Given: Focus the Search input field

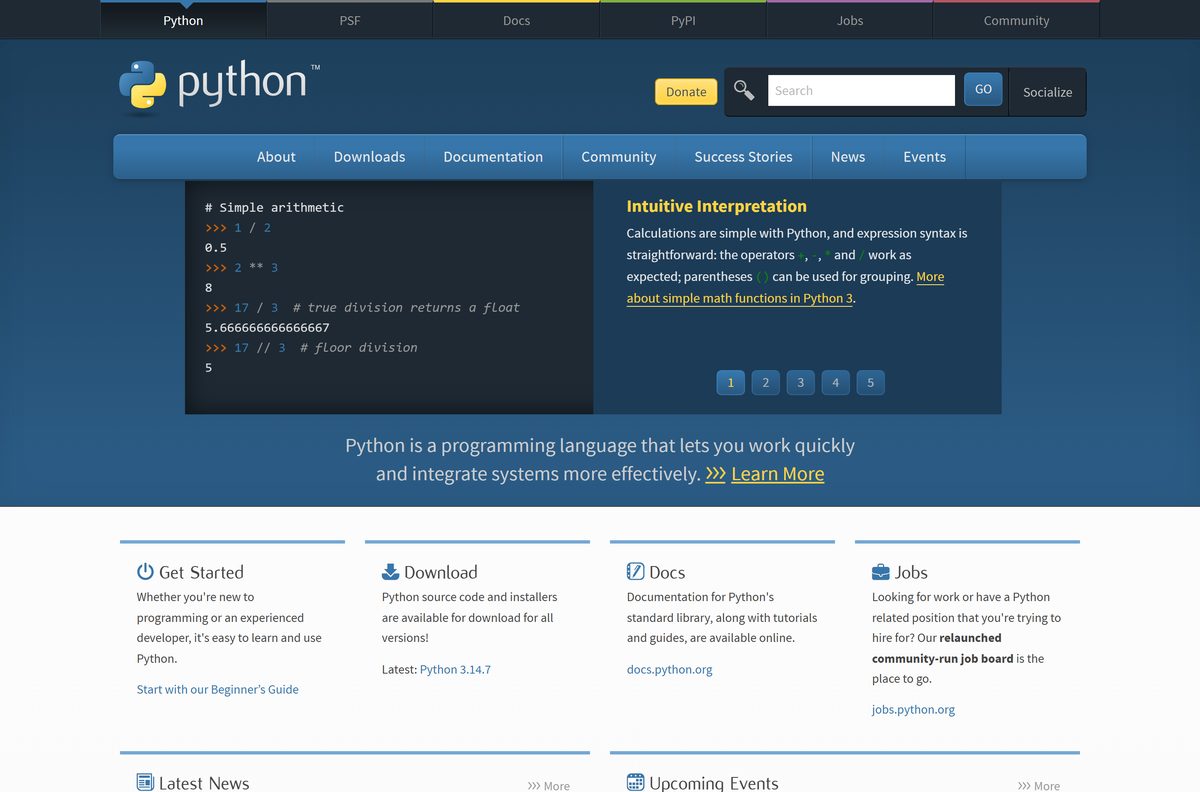Looking at the screenshot, I should [x=861, y=90].
